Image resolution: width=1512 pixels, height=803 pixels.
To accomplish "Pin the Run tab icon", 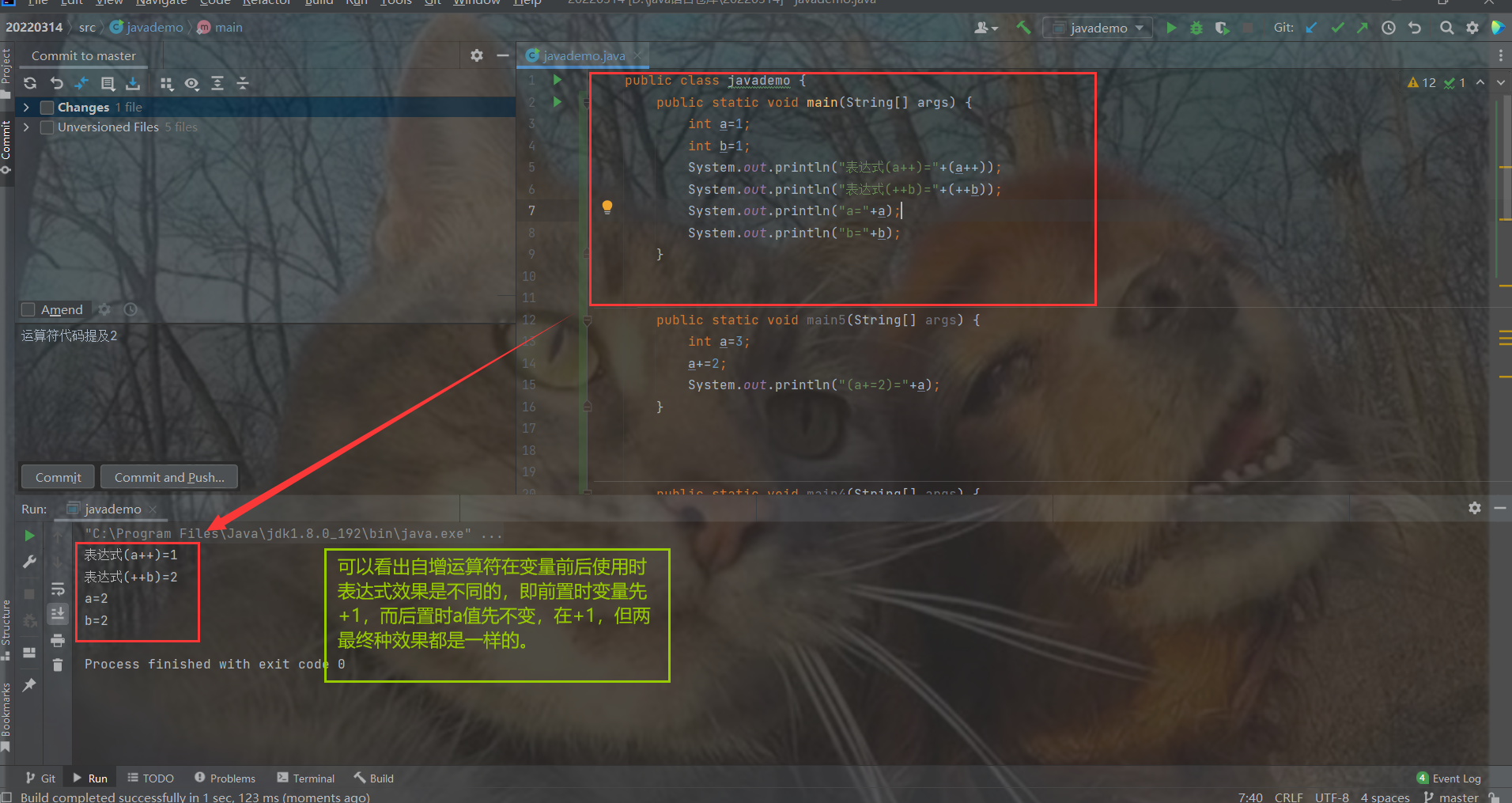I will 29,684.
